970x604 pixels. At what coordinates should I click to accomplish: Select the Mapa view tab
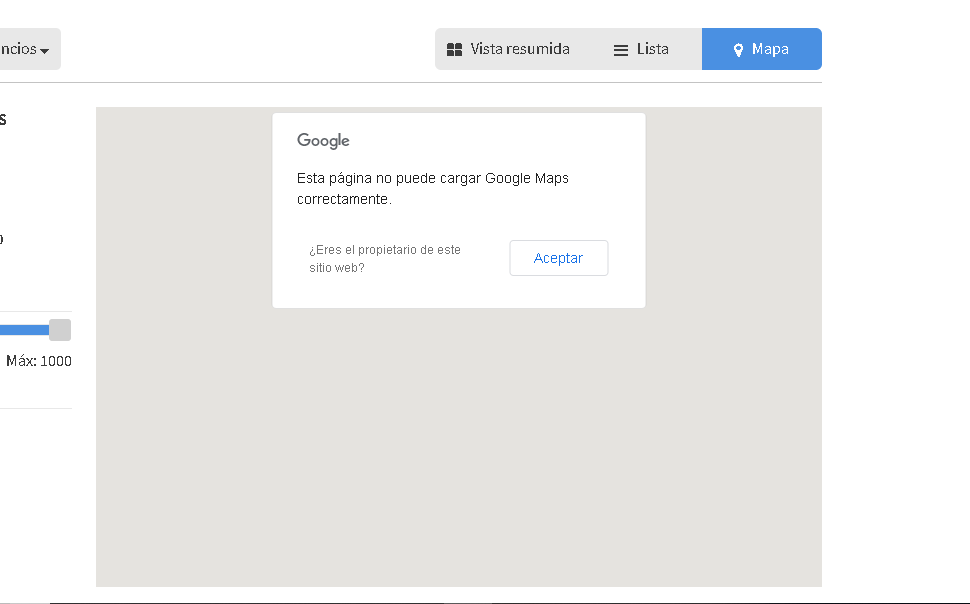[x=762, y=49]
